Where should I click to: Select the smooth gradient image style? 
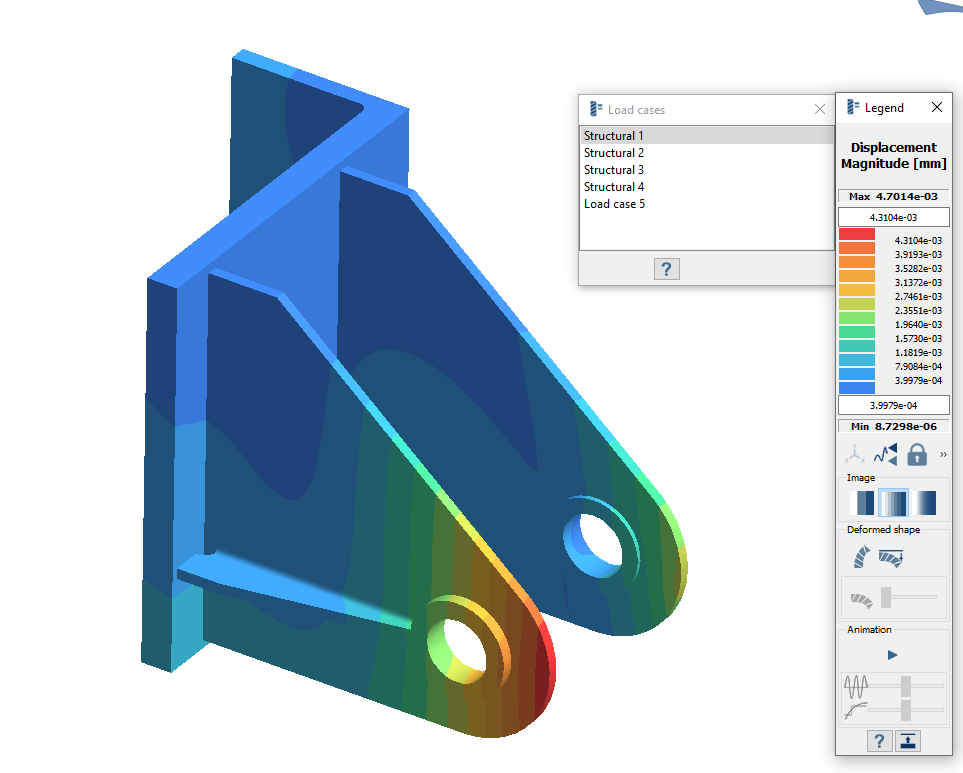click(x=923, y=503)
